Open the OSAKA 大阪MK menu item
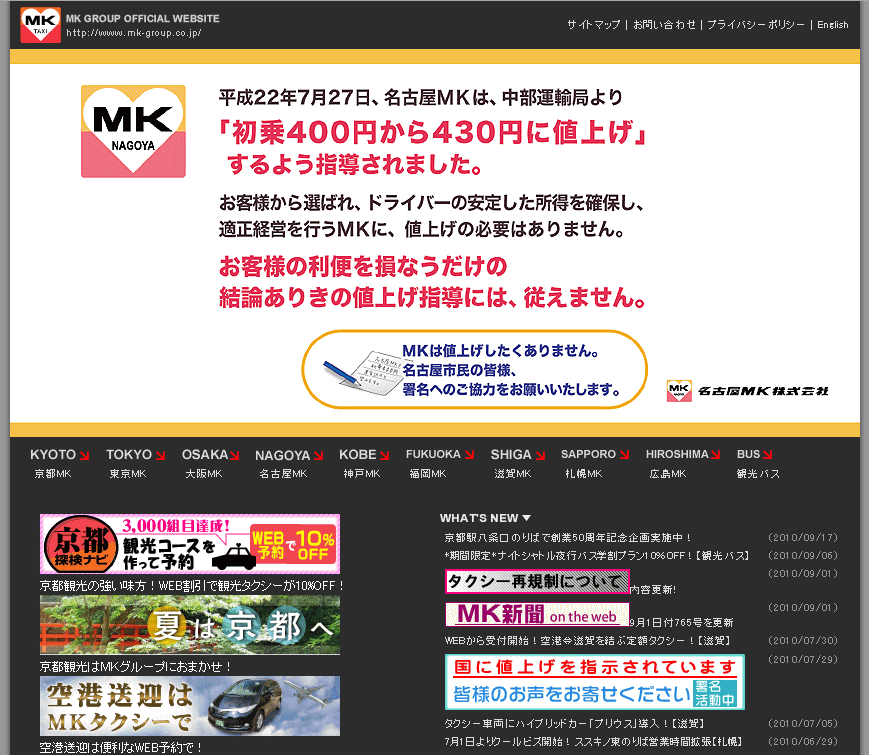Screen dimensions: 869x755 pos(211,463)
